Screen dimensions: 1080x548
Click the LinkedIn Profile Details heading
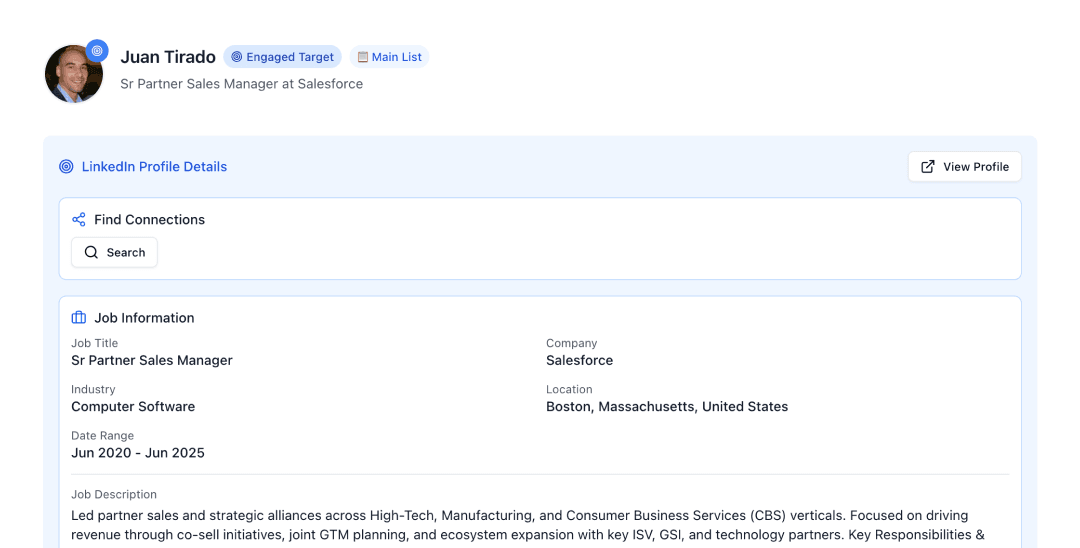[154, 167]
